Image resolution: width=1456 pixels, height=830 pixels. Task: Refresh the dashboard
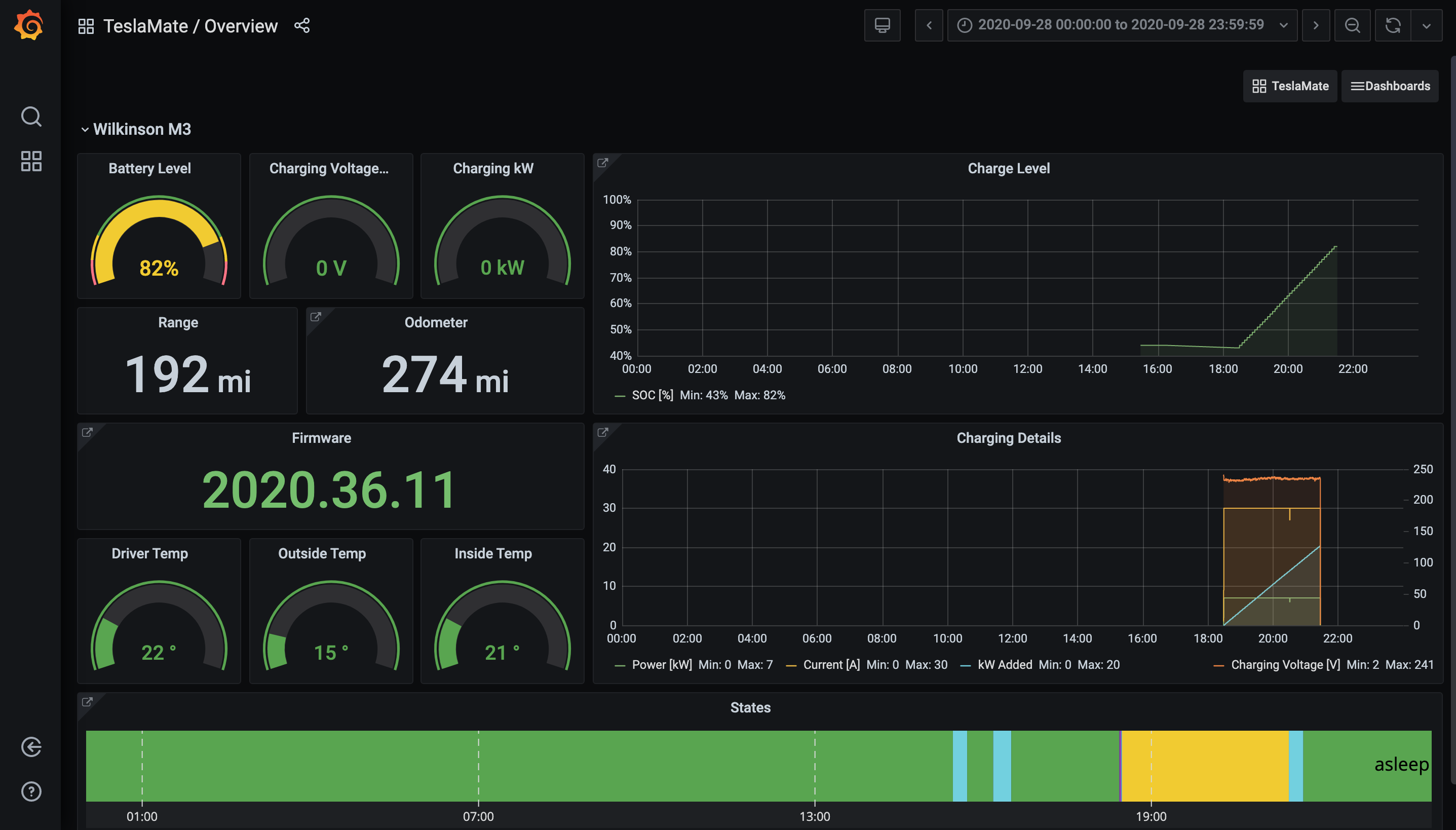tap(1393, 25)
